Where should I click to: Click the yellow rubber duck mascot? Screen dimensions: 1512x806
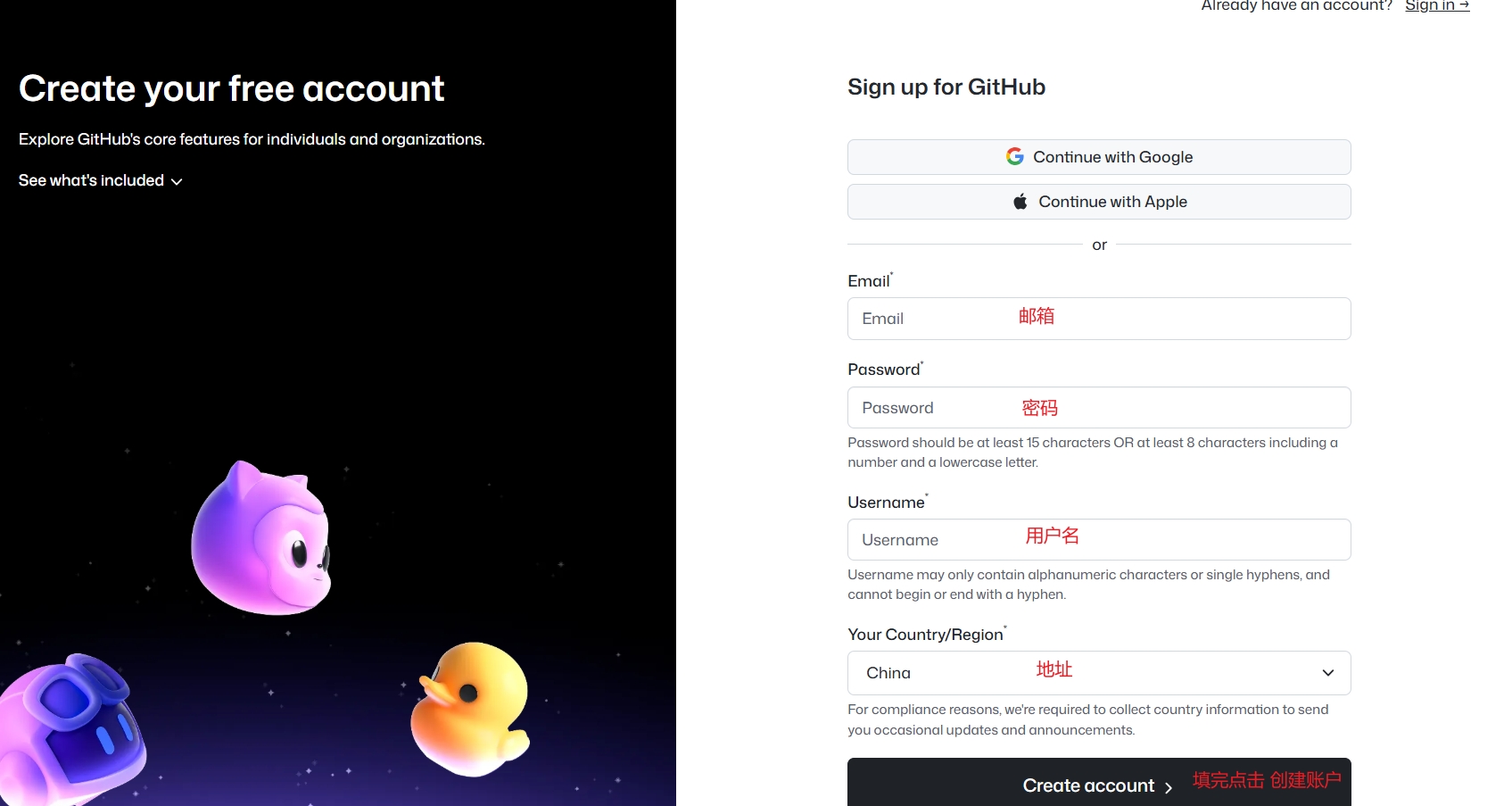(471, 707)
